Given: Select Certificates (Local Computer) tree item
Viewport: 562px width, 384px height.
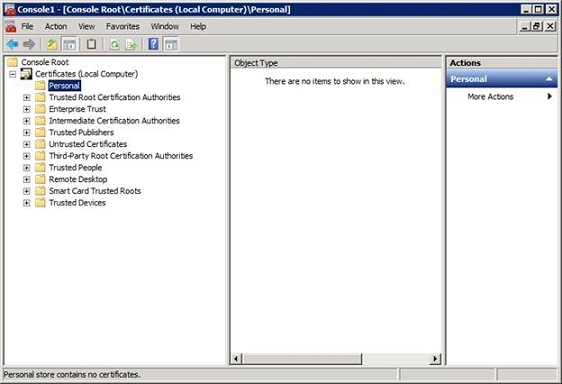Looking at the screenshot, I should click(86, 74).
